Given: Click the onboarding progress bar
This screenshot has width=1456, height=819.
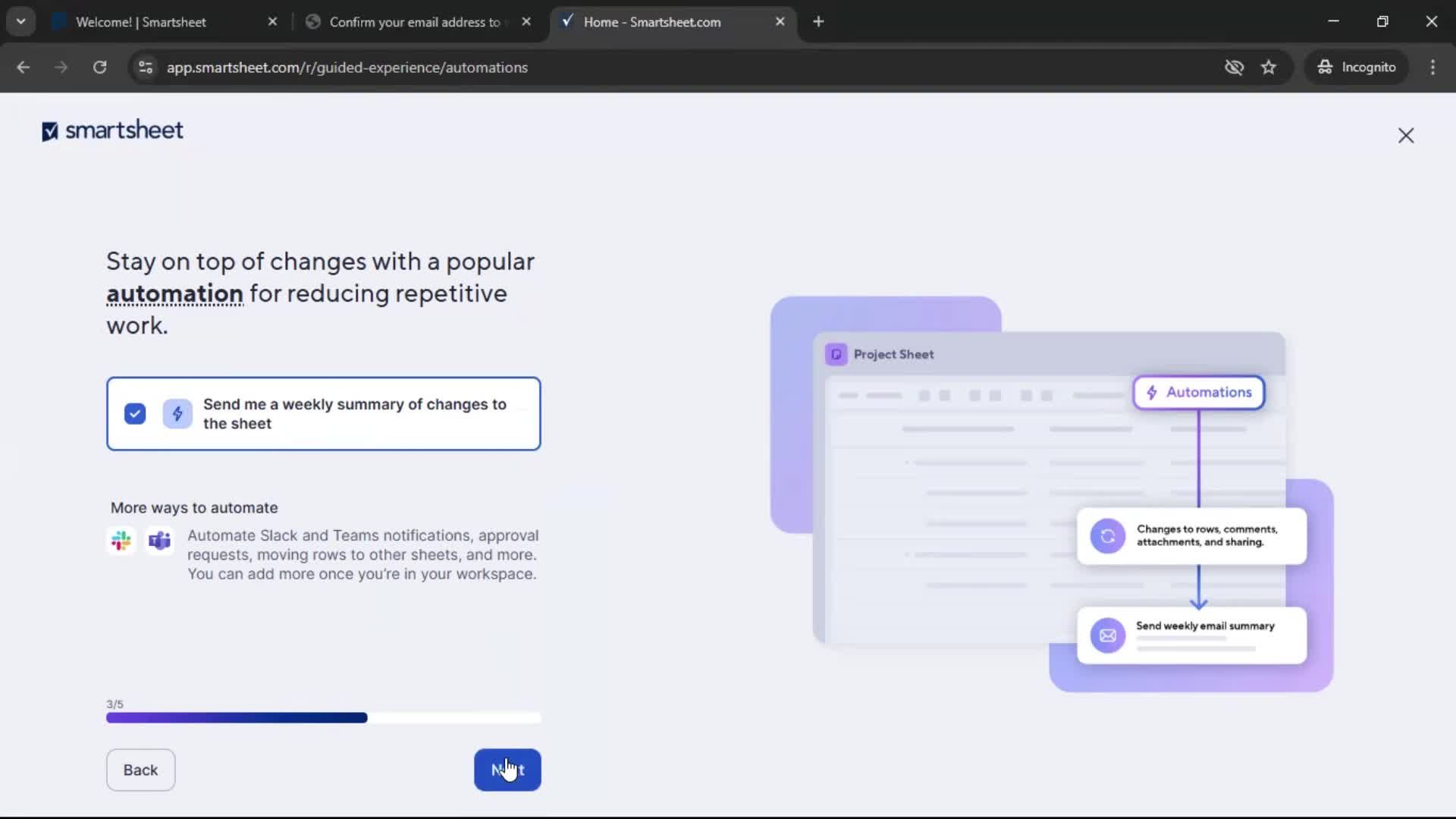Looking at the screenshot, I should click(325, 718).
